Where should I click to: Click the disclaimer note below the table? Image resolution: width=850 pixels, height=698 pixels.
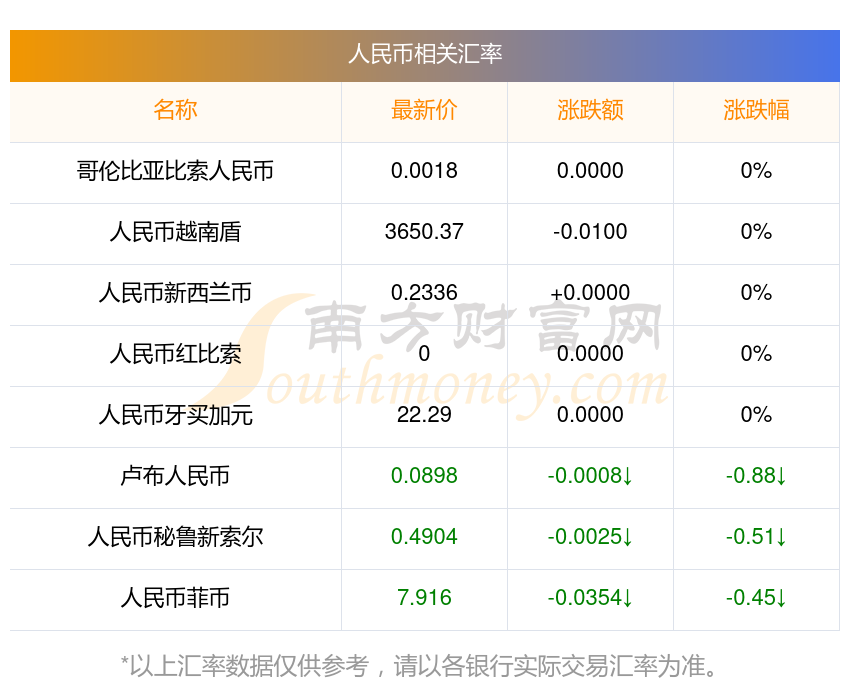(418, 666)
